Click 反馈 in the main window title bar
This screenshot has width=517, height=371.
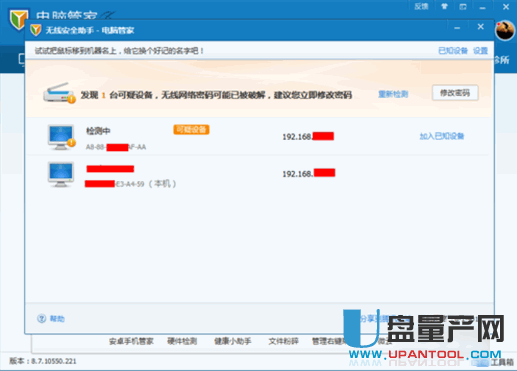pos(421,6)
